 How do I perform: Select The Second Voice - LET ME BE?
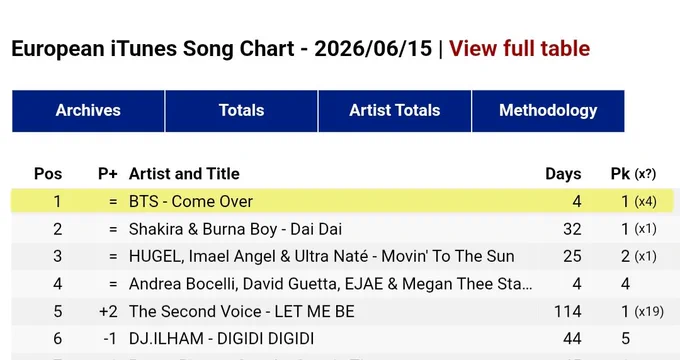342,311
